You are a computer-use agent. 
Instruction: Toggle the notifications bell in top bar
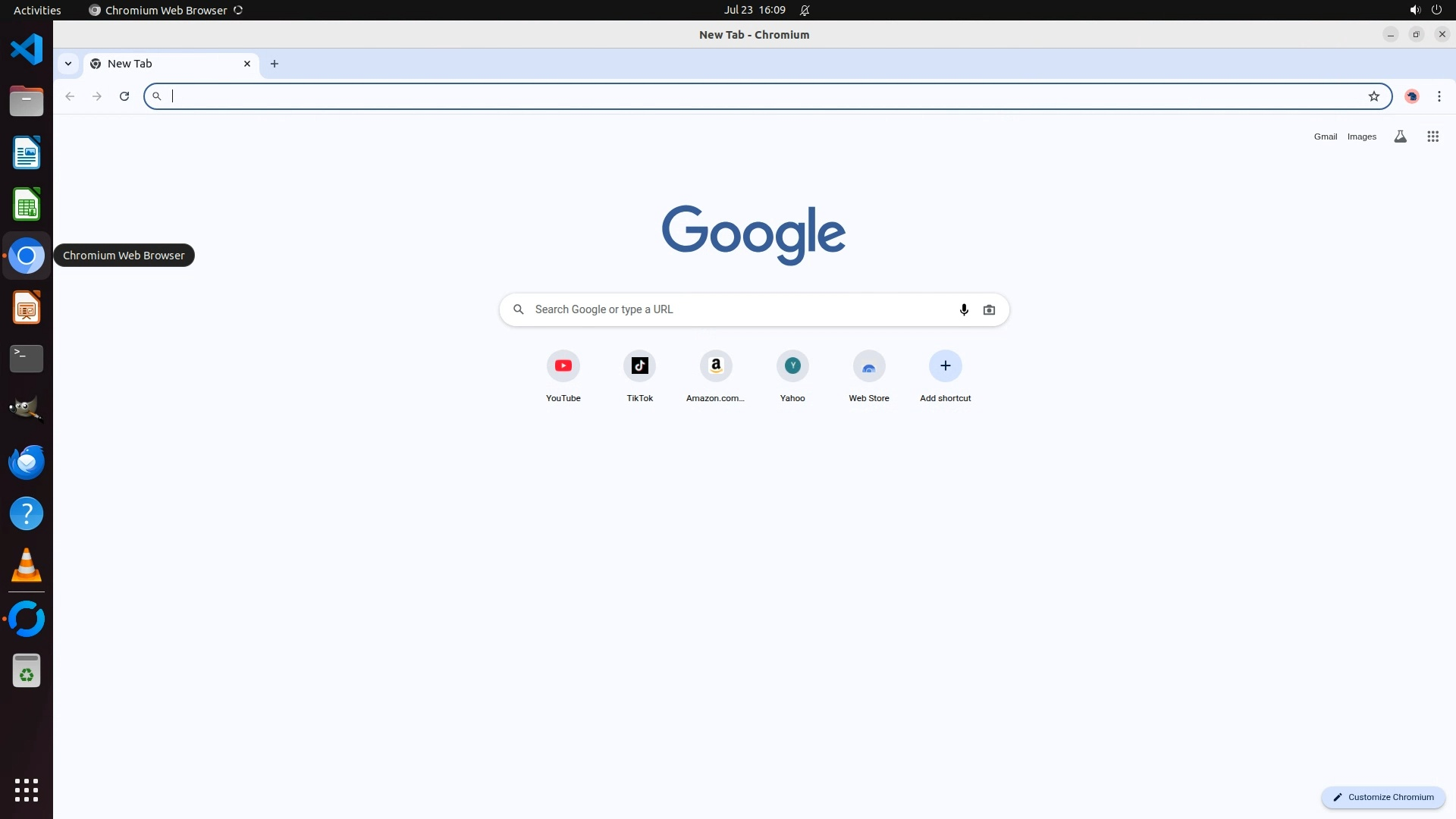pyautogui.click(x=805, y=11)
